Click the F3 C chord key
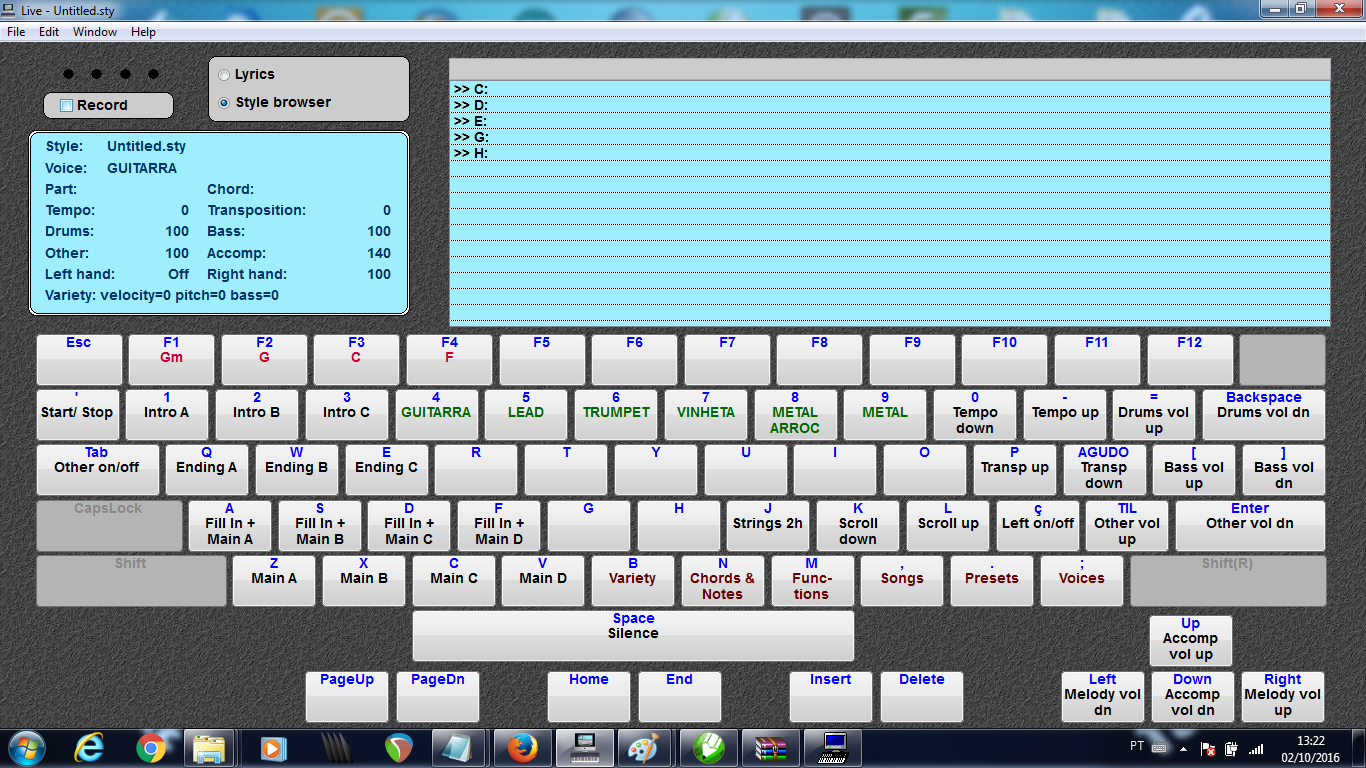 click(356, 360)
